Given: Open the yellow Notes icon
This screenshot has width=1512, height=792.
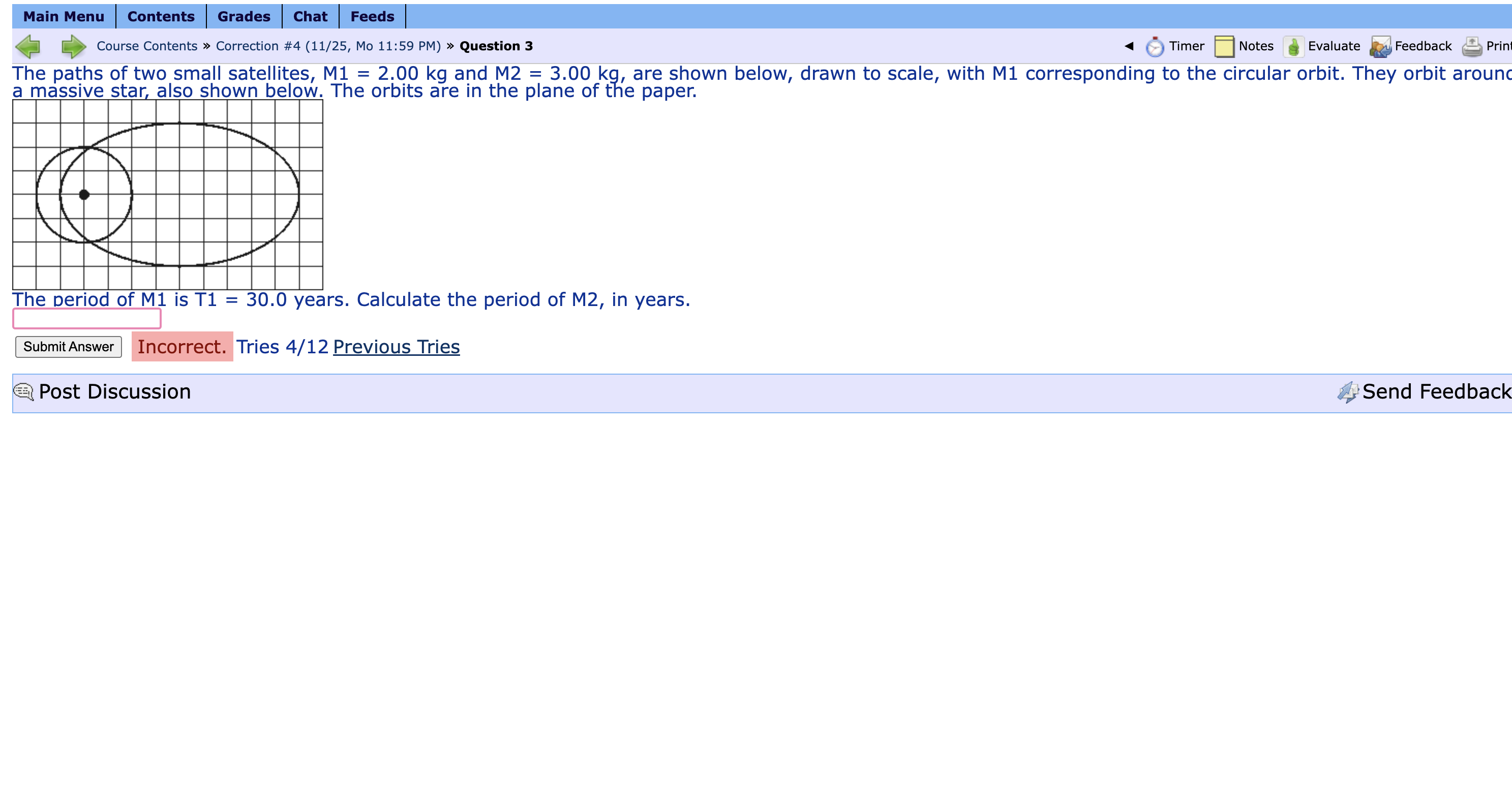Looking at the screenshot, I should click(x=1224, y=46).
